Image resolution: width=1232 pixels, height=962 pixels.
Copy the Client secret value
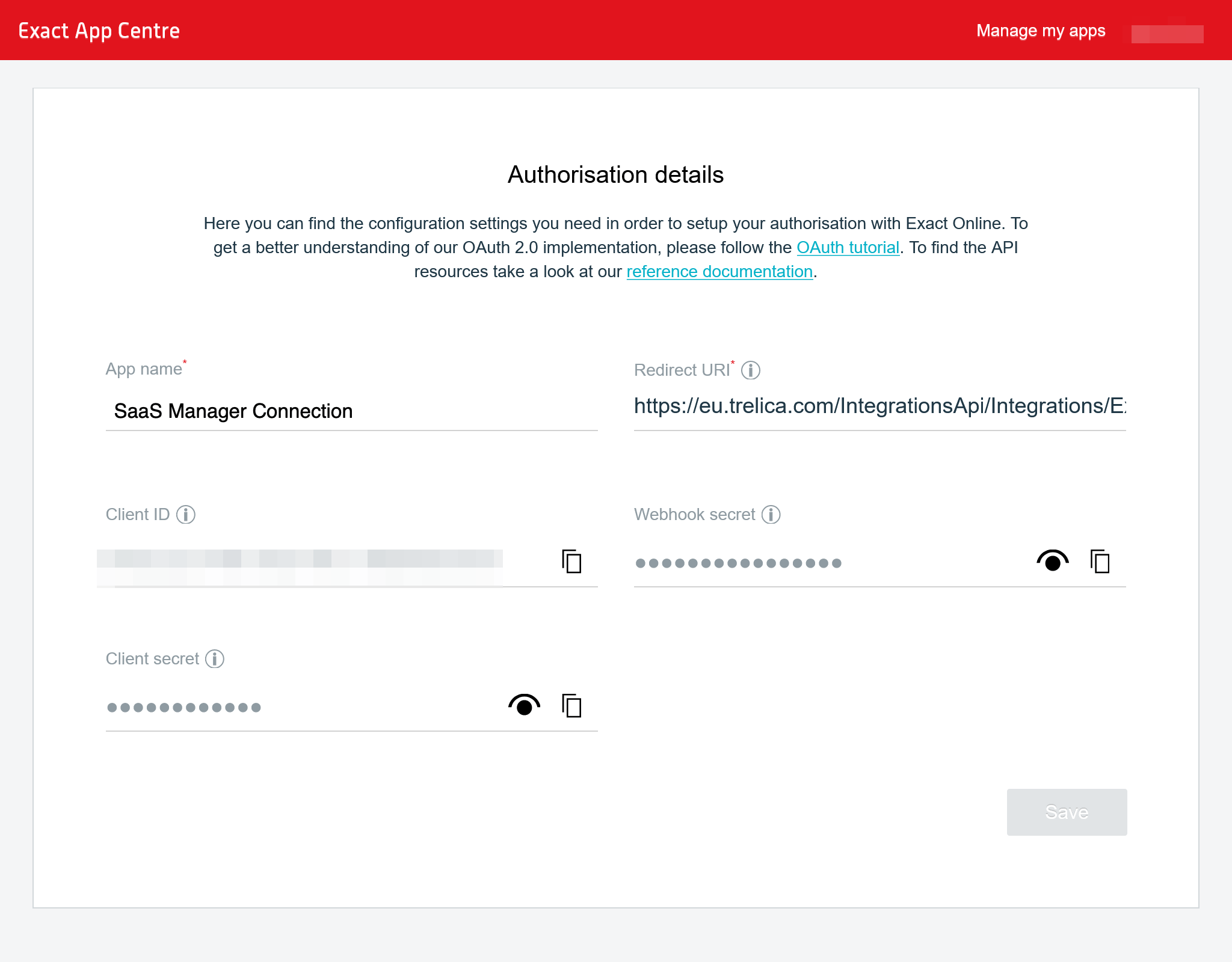[571, 706]
